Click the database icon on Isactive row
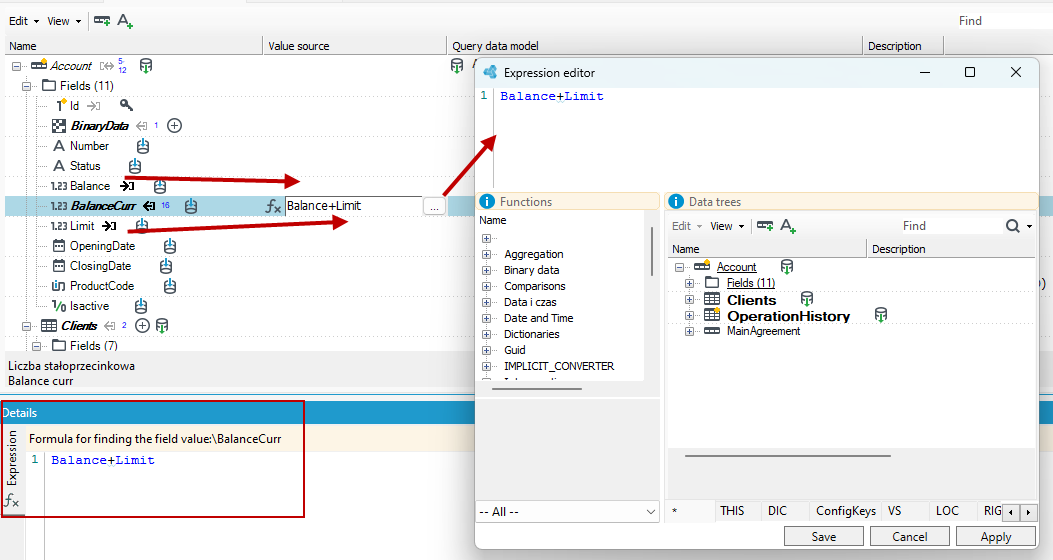1053x560 pixels. pos(140,306)
